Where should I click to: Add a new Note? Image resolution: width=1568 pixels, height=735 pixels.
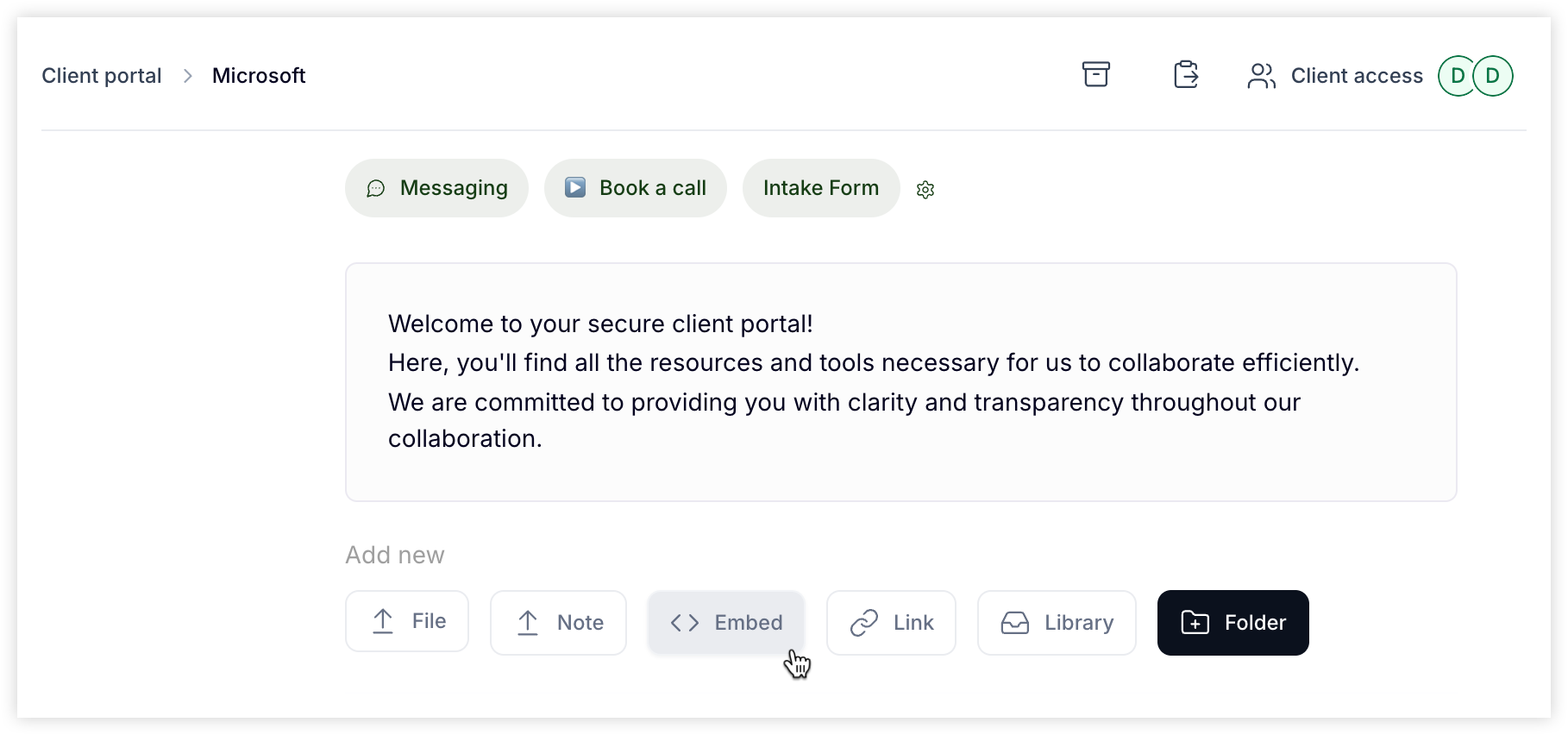point(558,623)
